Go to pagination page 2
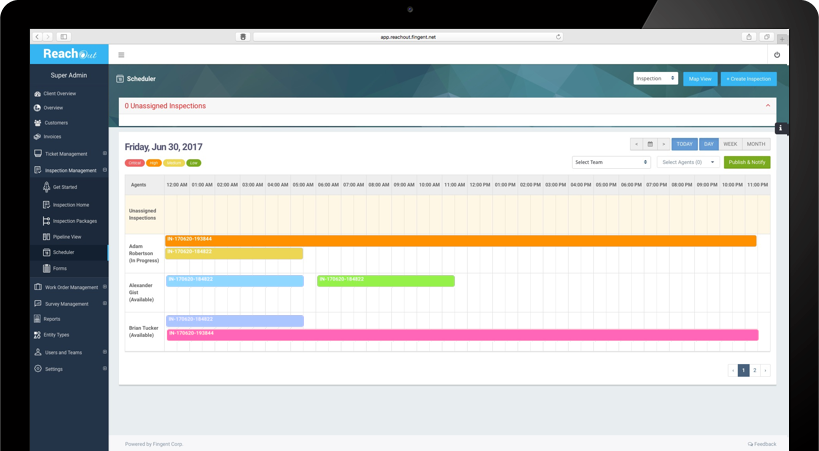This screenshot has height=451, width=819. pos(755,371)
